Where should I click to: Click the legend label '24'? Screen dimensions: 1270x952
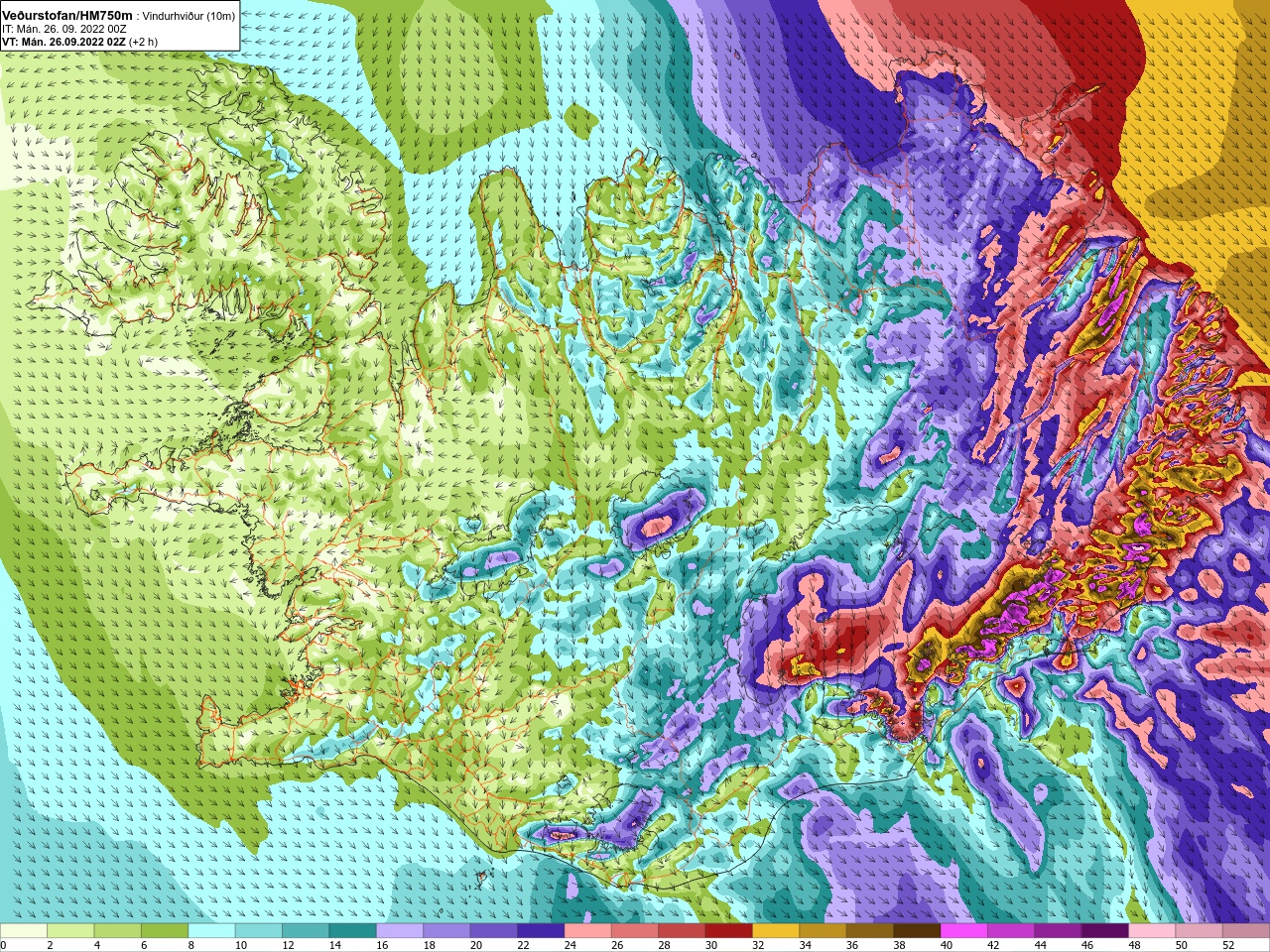click(570, 945)
